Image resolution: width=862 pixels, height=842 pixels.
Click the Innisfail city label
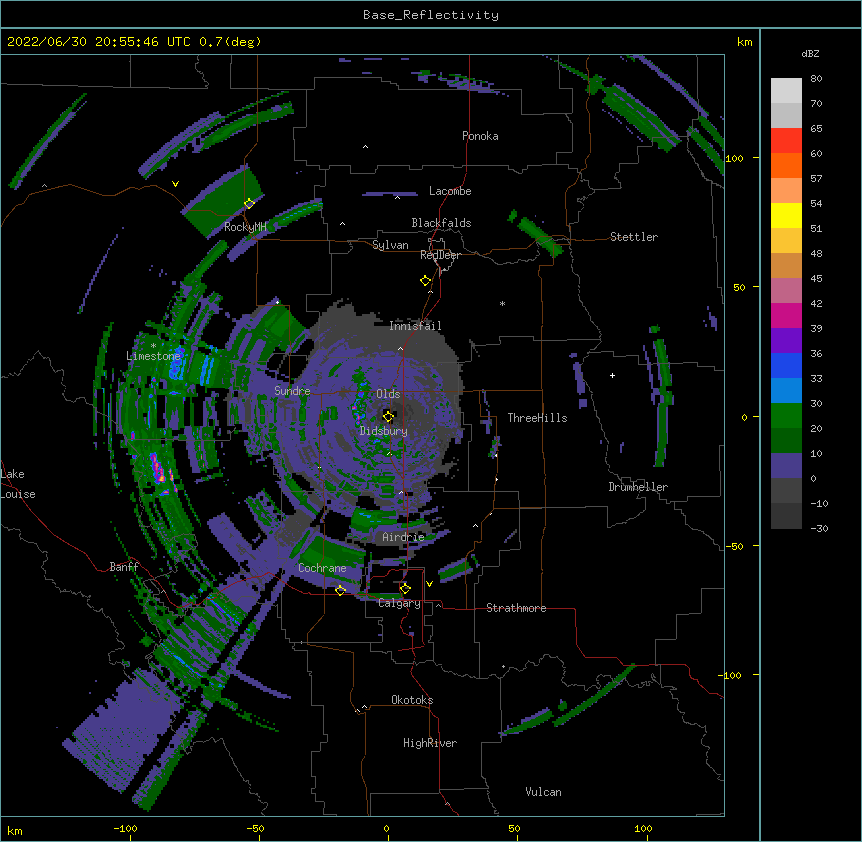point(415,326)
